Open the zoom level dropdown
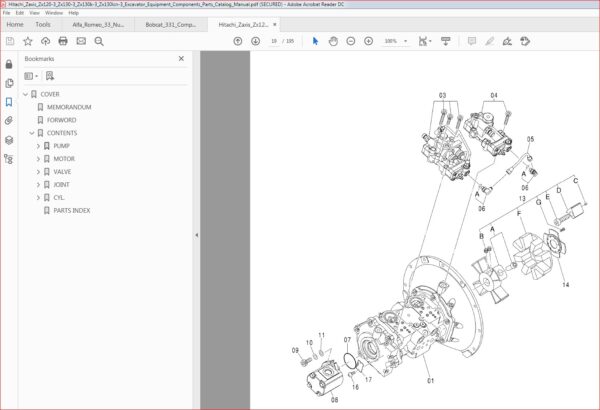Image resolution: width=600 pixels, height=410 pixels. pyautogui.click(x=406, y=41)
